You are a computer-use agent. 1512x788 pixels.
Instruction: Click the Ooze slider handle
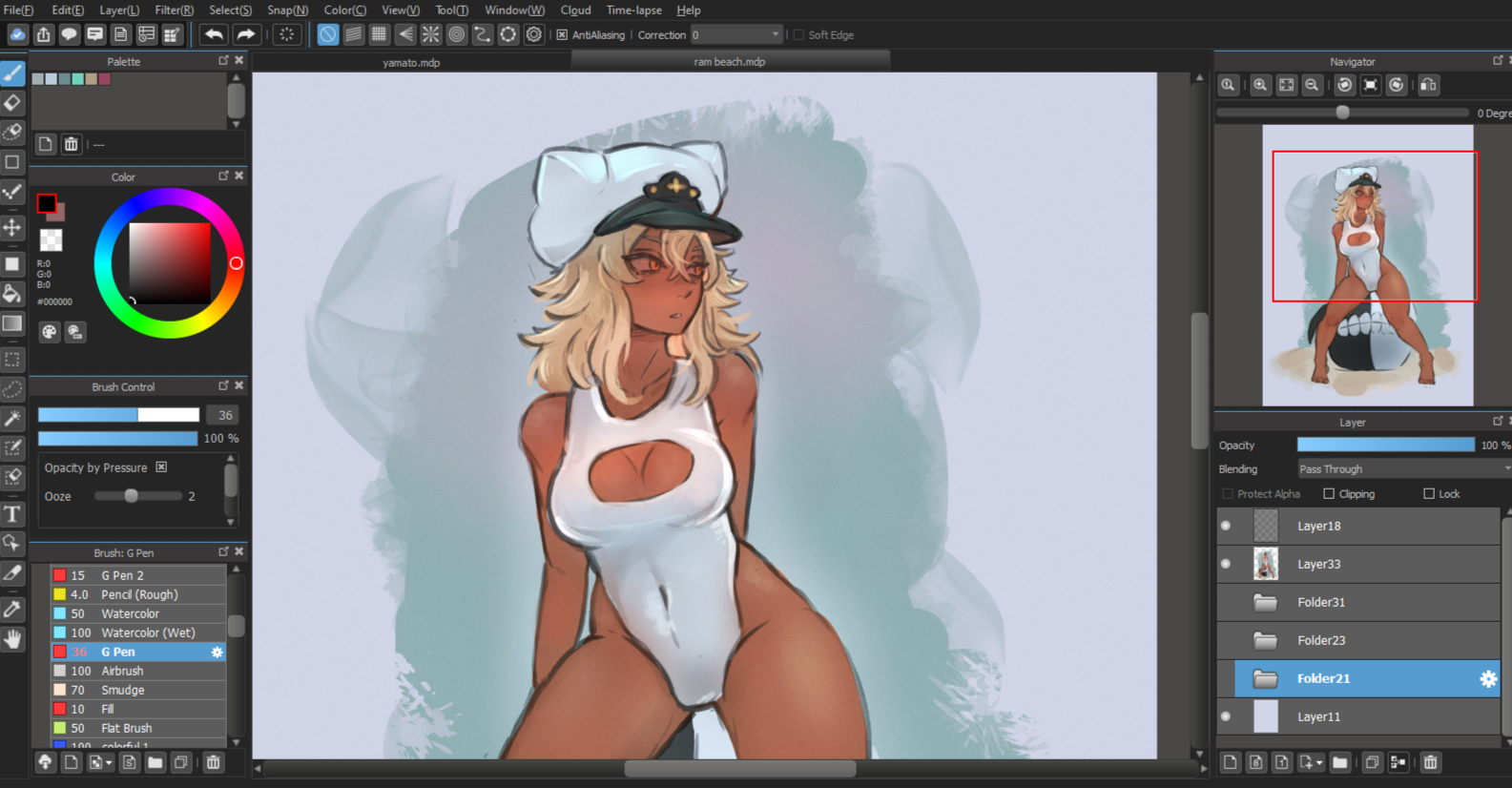(x=132, y=496)
